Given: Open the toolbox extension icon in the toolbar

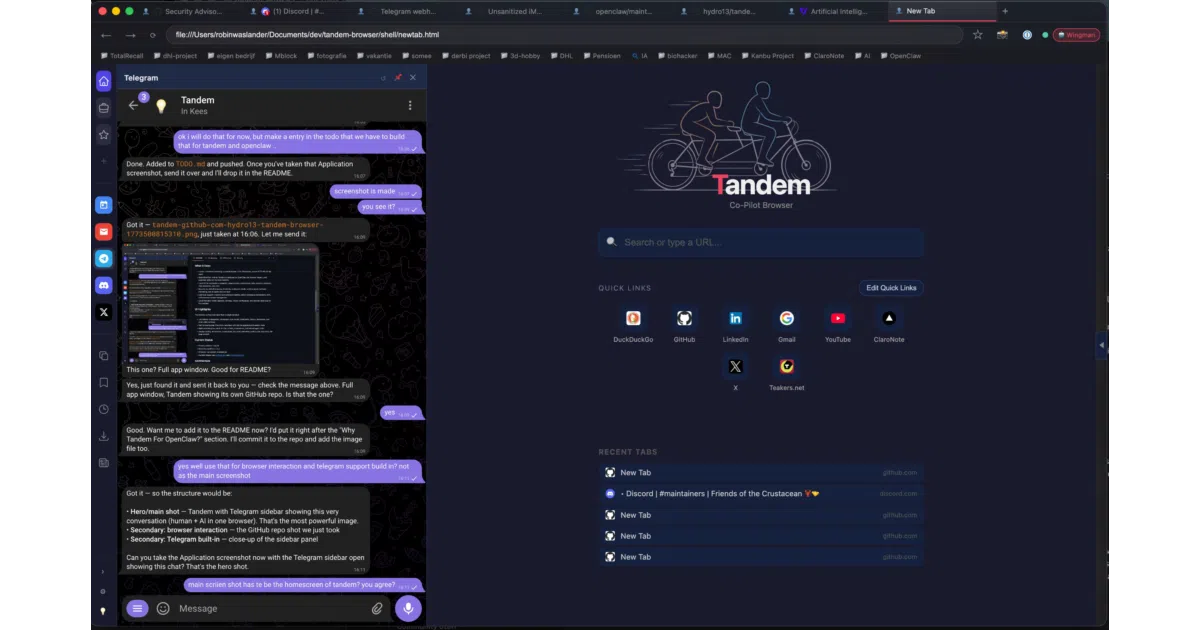Looking at the screenshot, I should [1002, 34].
